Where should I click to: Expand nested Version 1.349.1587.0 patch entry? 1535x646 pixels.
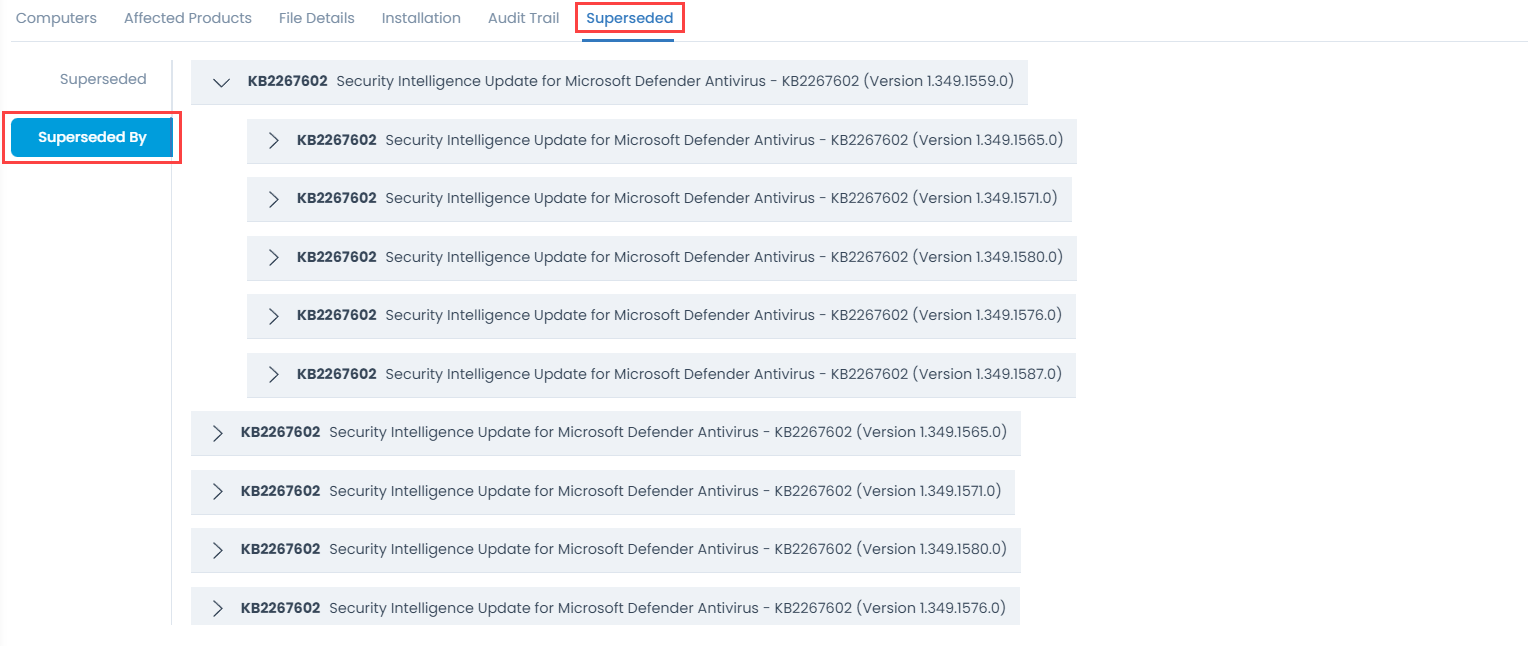[x=273, y=374]
